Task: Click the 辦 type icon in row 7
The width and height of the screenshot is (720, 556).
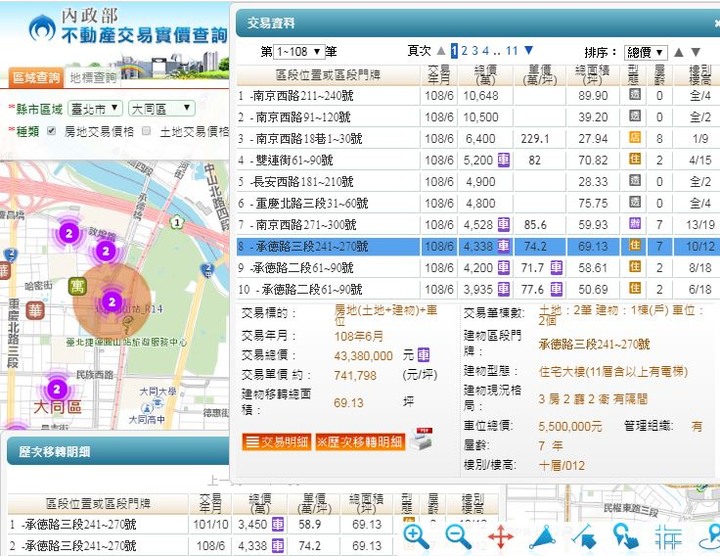Action: click(x=635, y=224)
